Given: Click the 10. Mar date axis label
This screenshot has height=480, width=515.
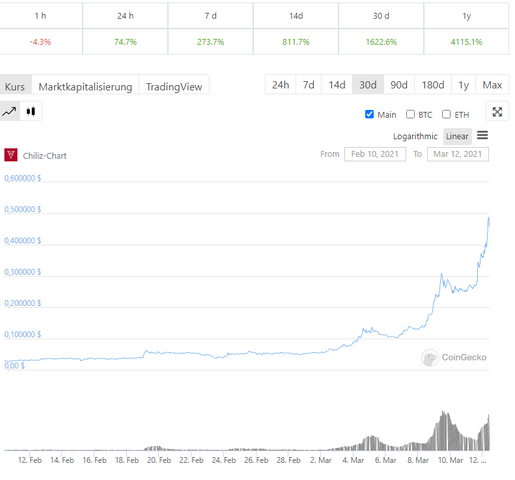Looking at the screenshot, I should pos(450,460).
